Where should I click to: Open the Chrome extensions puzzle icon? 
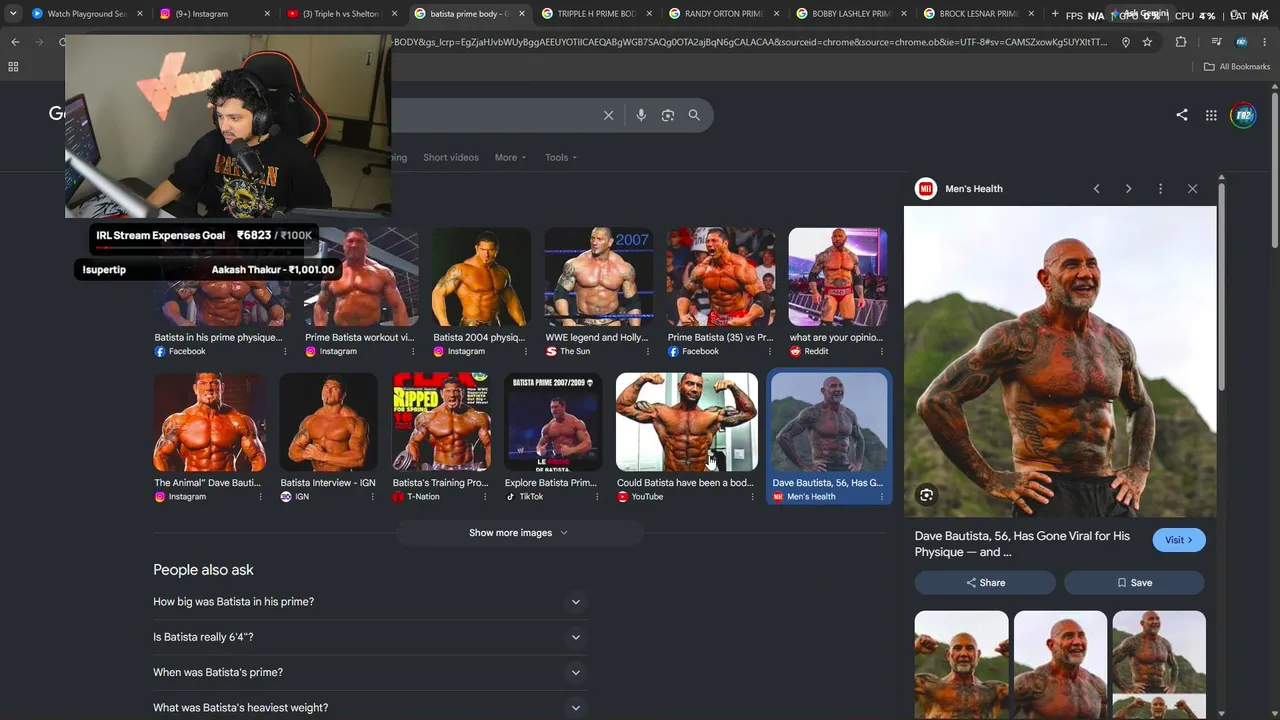pyautogui.click(x=1181, y=42)
